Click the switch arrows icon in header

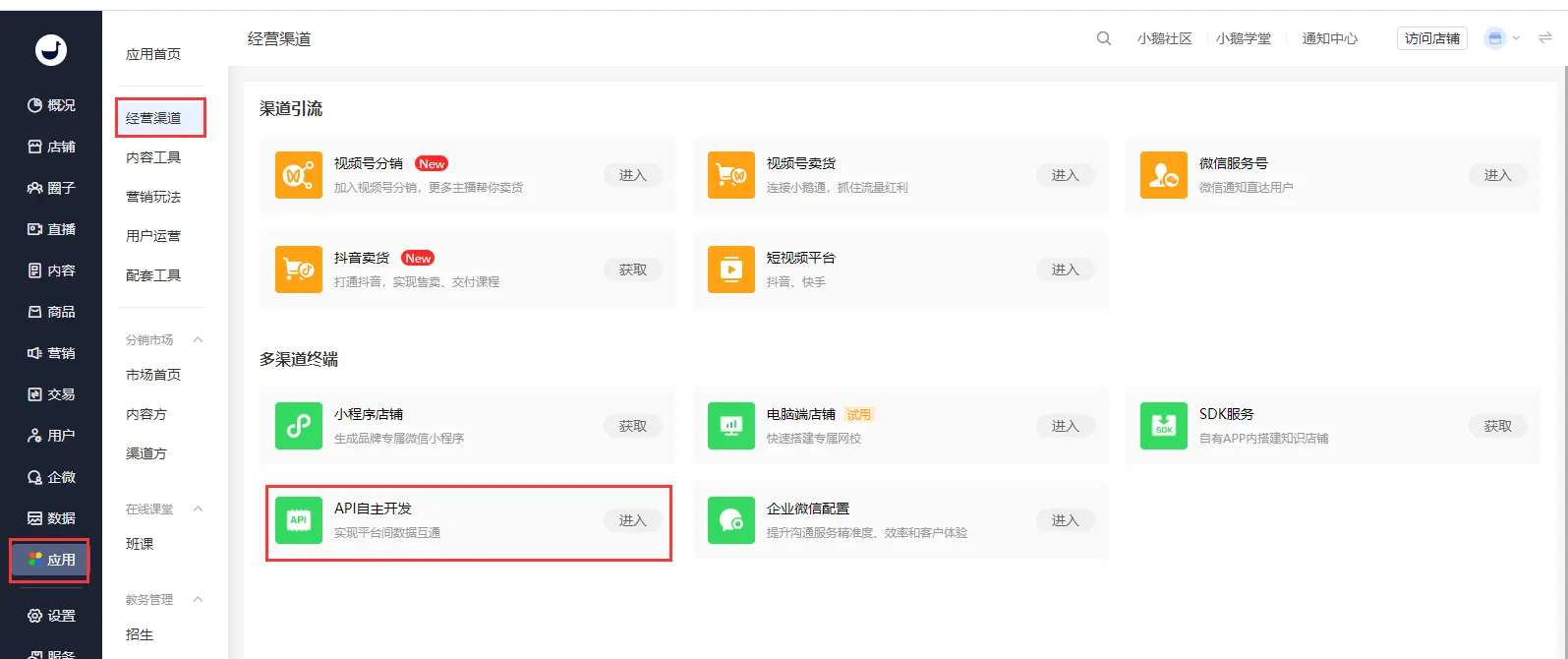coord(1545,37)
